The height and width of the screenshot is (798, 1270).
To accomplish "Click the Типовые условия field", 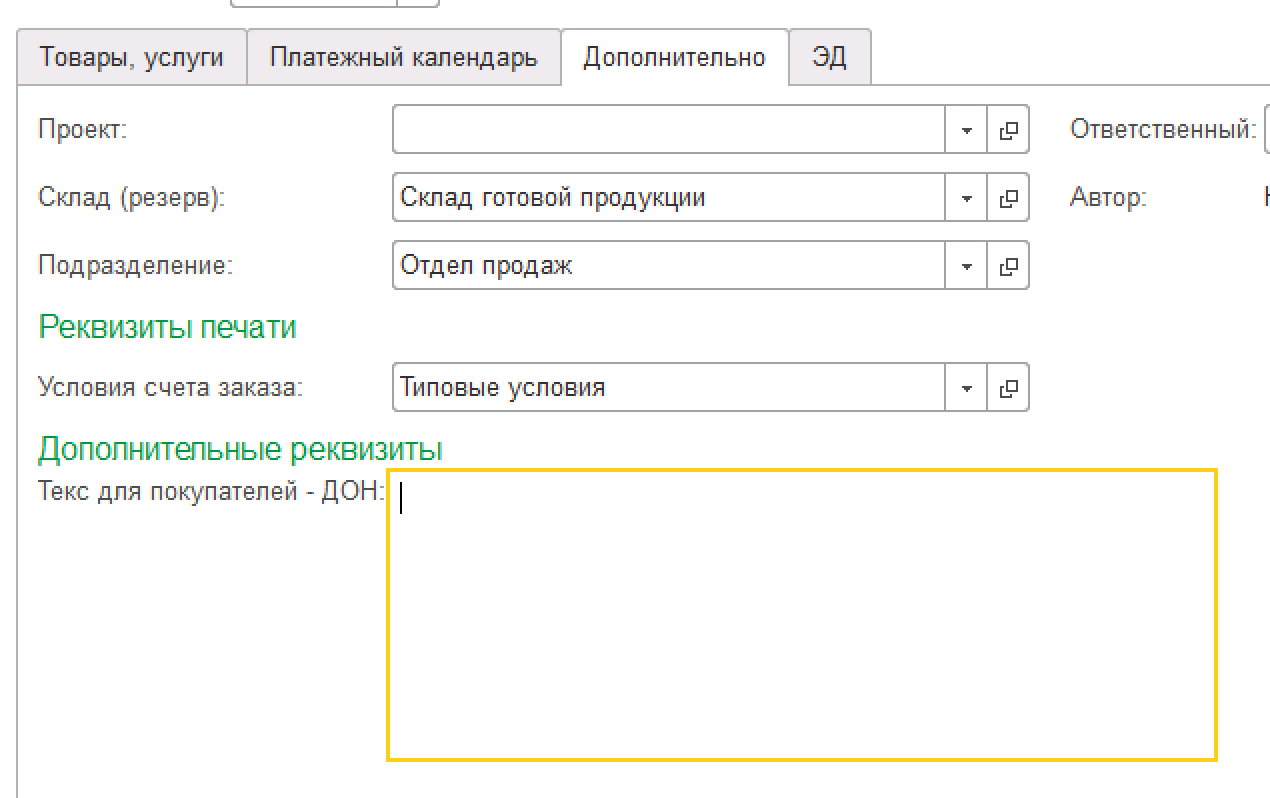I will pos(668,387).
